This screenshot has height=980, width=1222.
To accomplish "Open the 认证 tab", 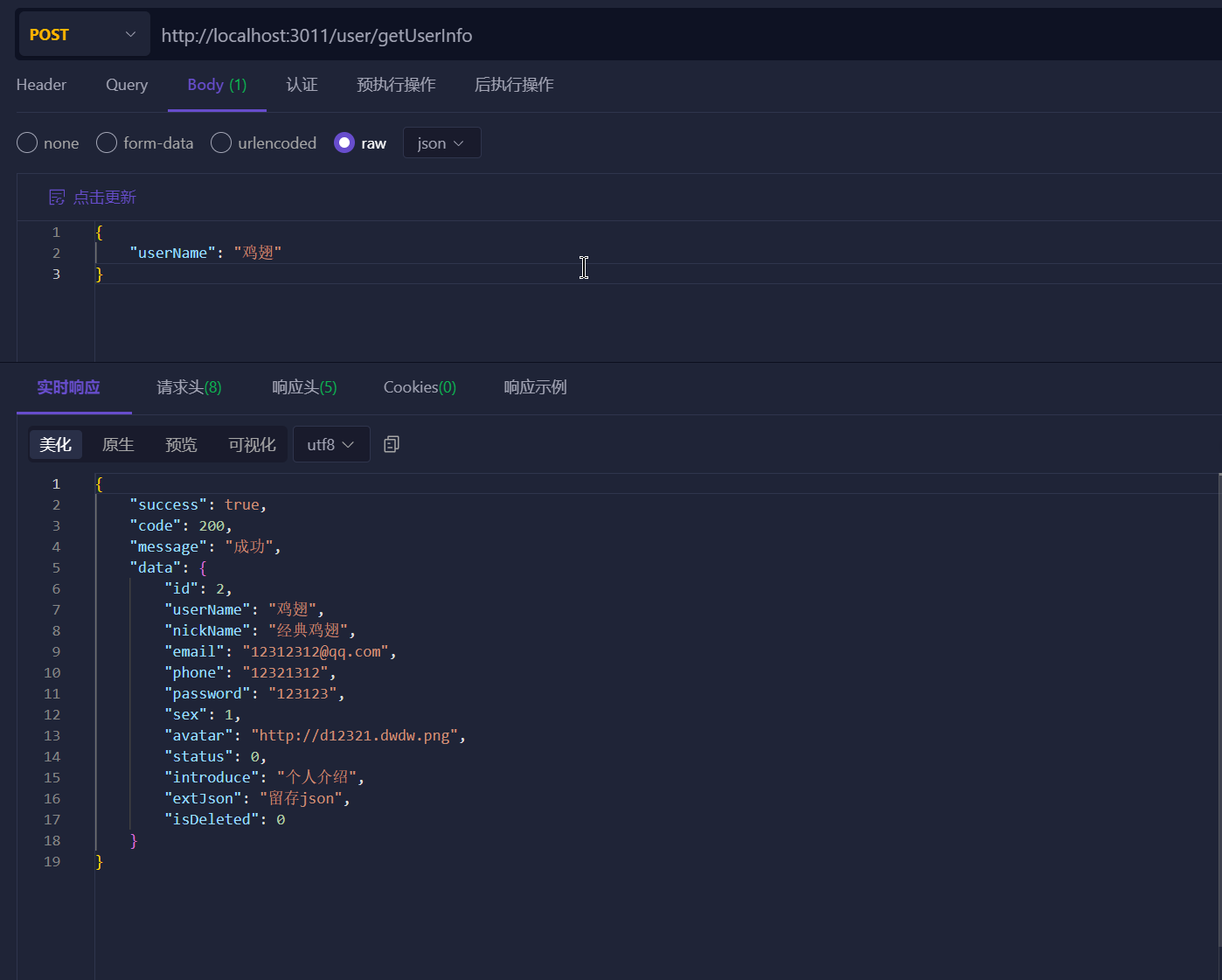I will click(x=302, y=85).
